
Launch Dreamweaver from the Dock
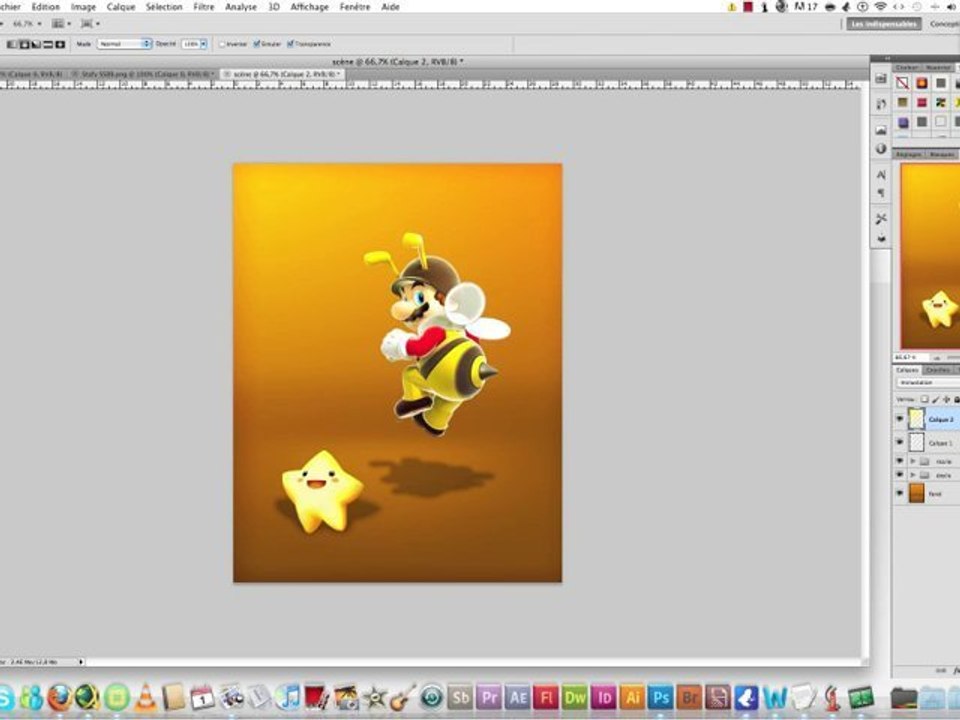point(575,697)
